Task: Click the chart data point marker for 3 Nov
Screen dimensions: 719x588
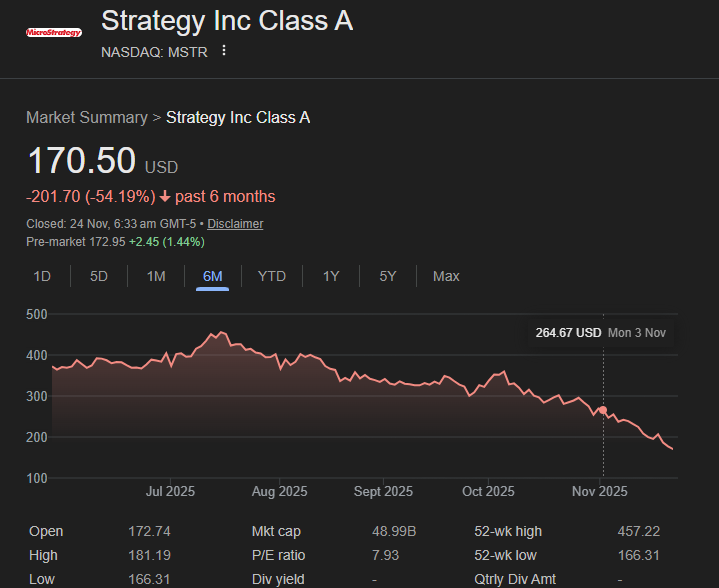Action: (x=602, y=411)
